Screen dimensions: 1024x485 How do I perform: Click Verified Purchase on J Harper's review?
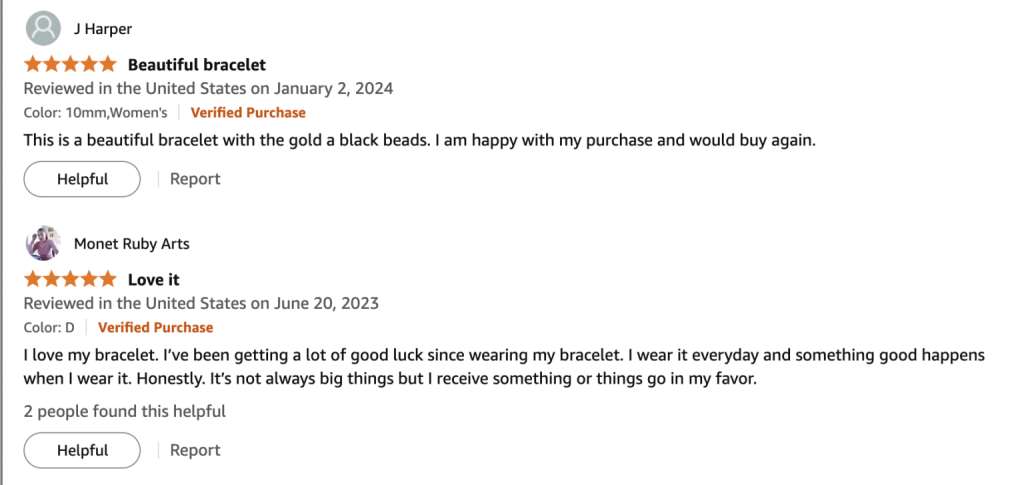point(248,113)
